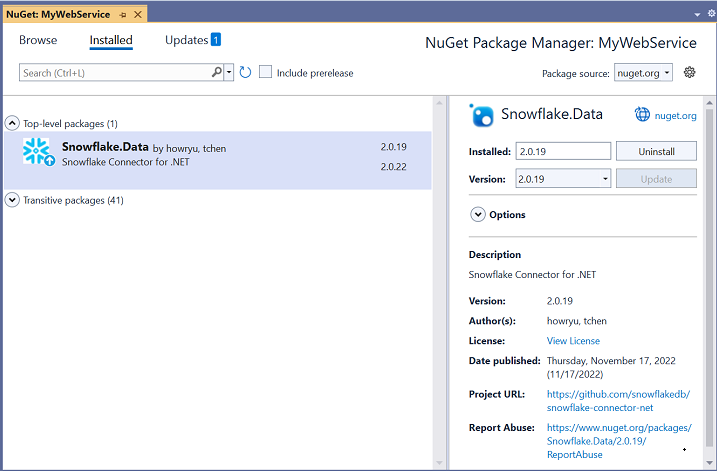This screenshot has width=717, height=471.
Task: Click the Snowflake.Data icon in details pane
Action: click(x=482, y=115)
